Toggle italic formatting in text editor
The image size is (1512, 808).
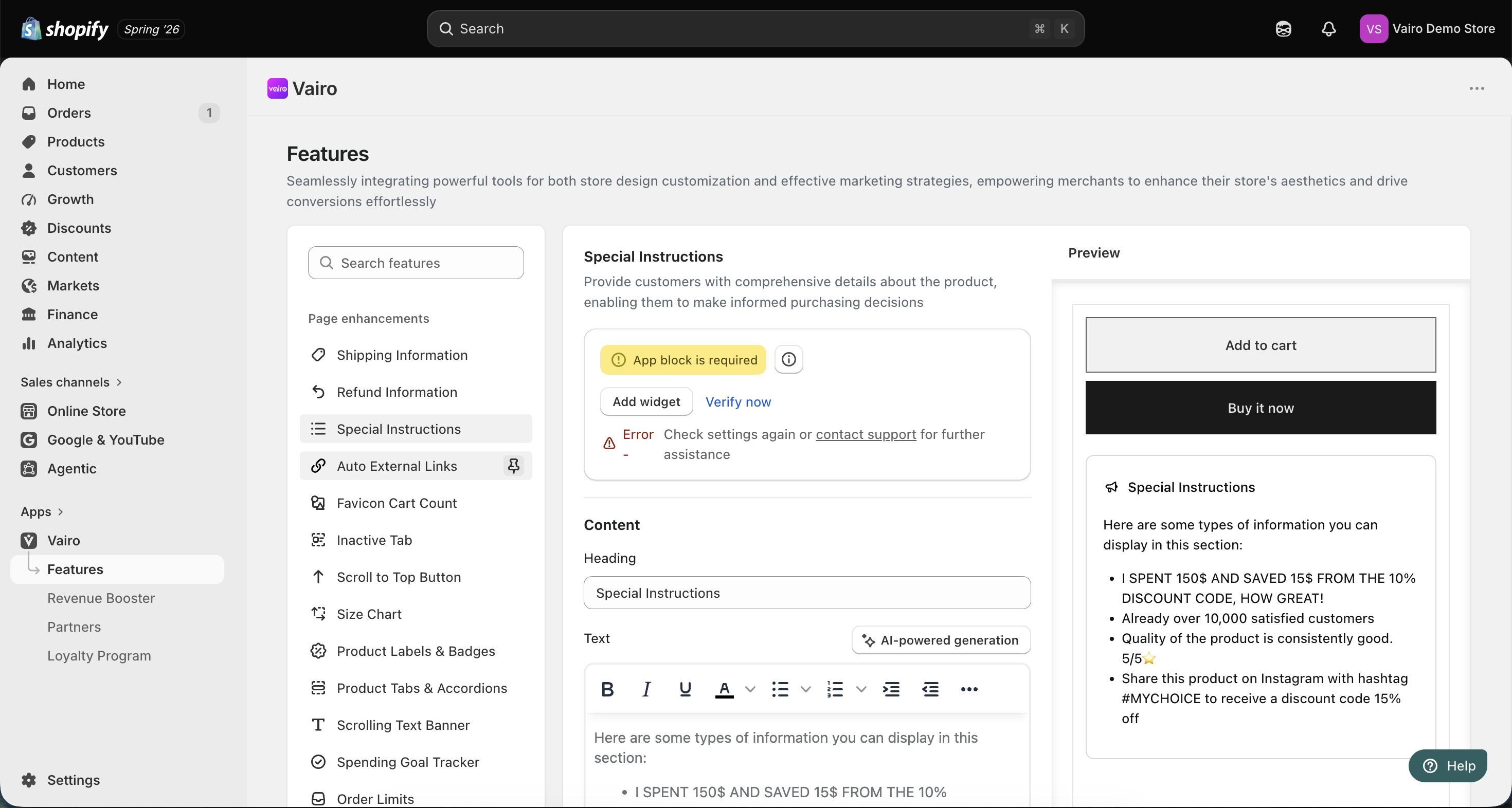pyautogui.click(x=646, y=689)
